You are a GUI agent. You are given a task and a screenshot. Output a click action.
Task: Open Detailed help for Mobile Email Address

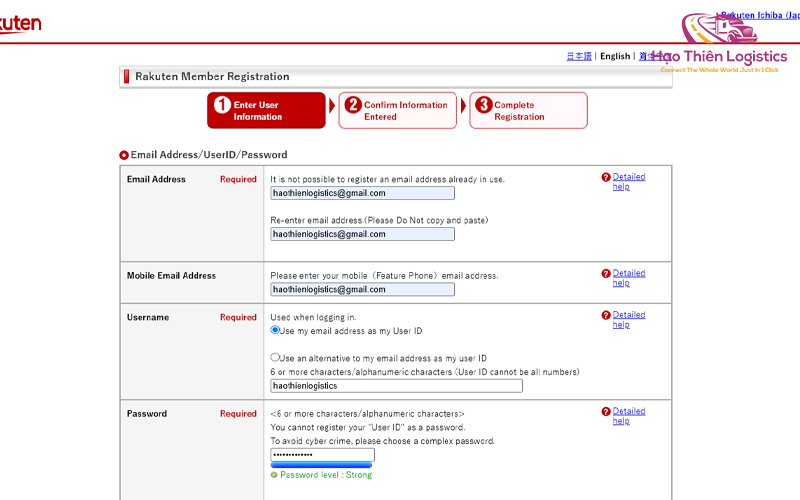[x=629, y=278]
